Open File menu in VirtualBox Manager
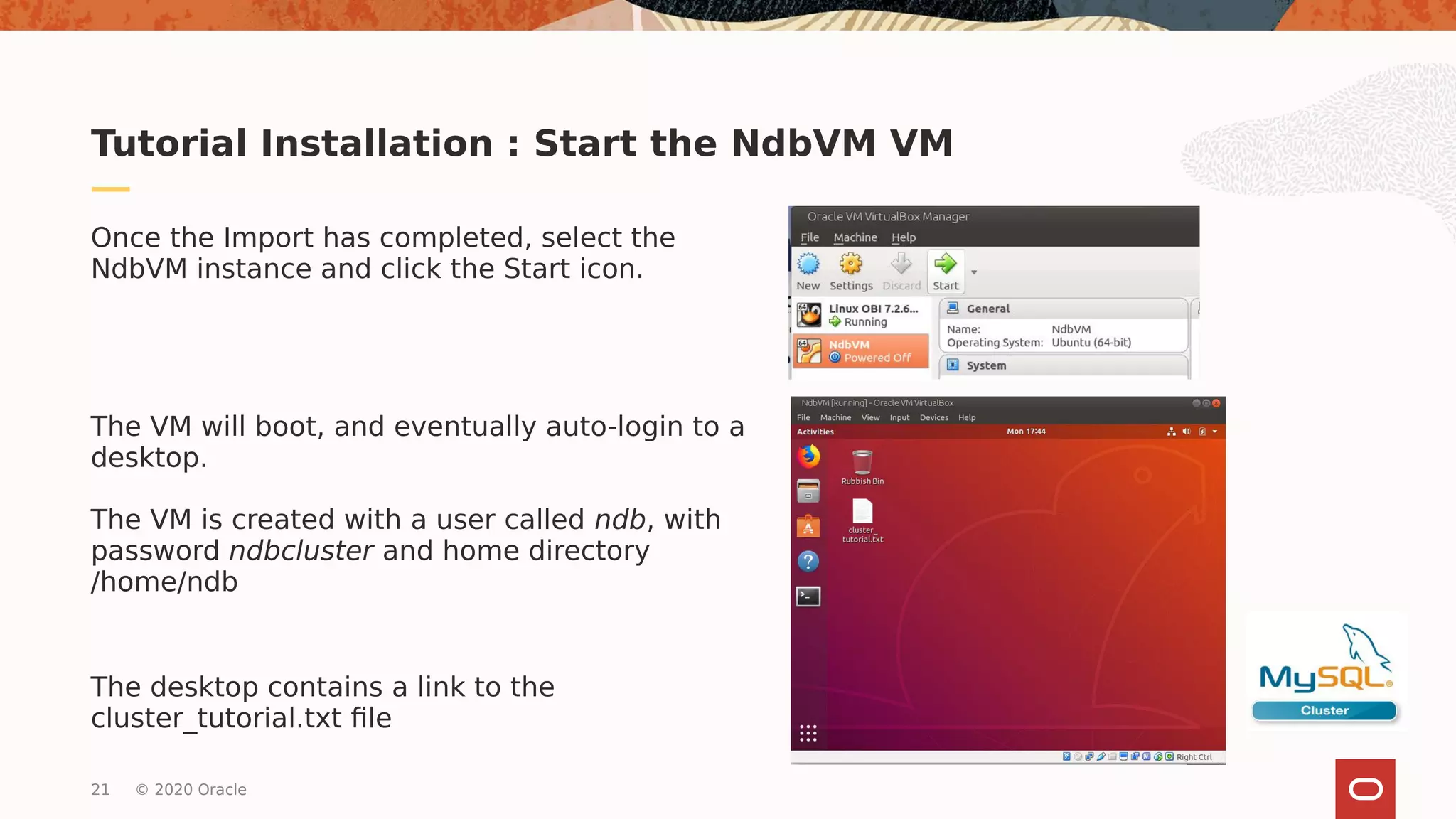Screen dimensions: 1456x819 point(810,237)
